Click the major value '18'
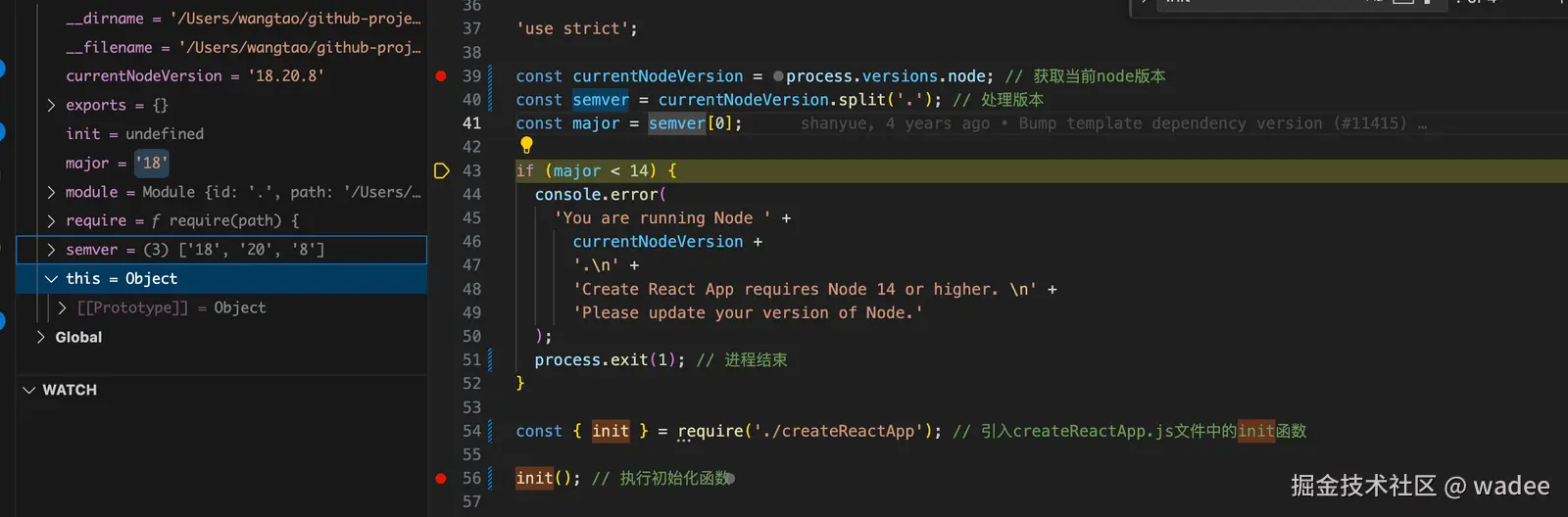The height and width of the screenshot is (517, 1568). 152,163
